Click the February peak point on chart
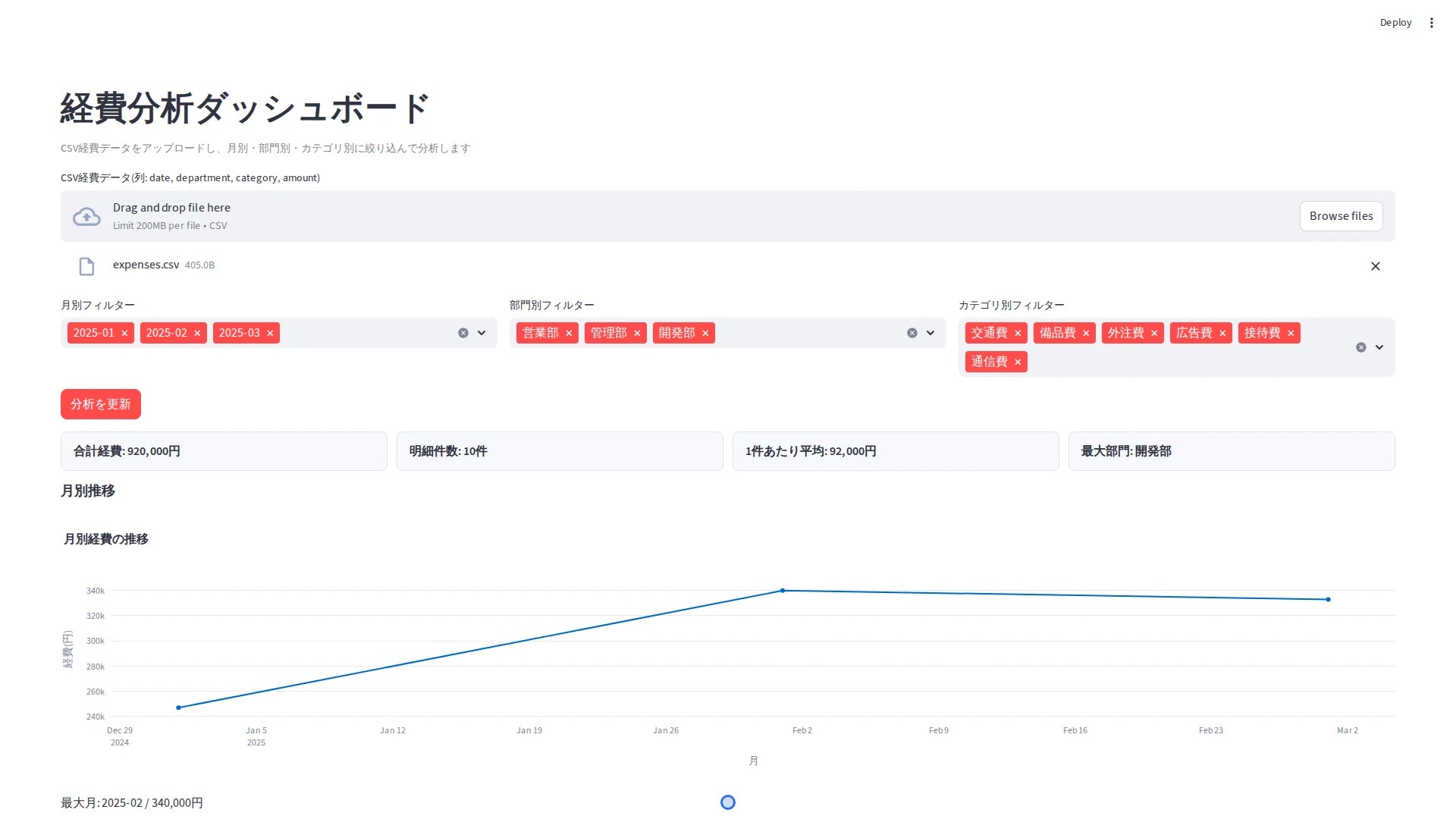The image size is (1456, 819). (x=783, y=591)
